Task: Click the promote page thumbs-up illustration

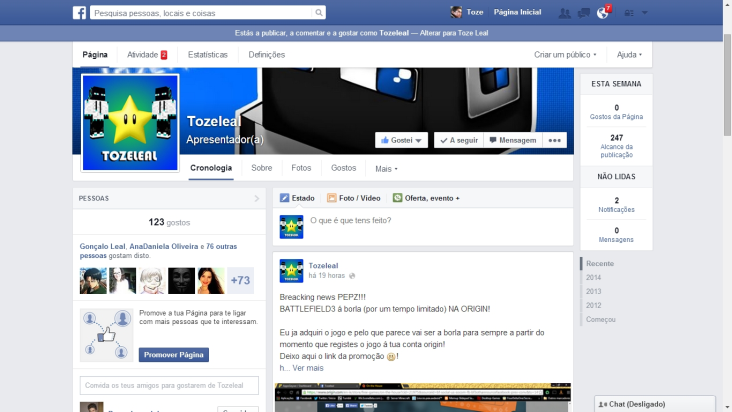Action: click(106, 335)
